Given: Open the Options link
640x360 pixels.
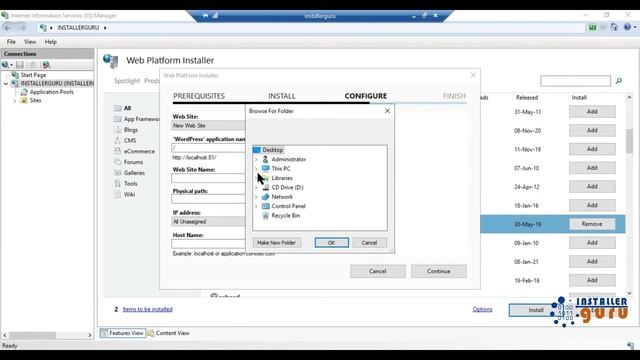Looking at the screenshot, I should pos(482,309).
